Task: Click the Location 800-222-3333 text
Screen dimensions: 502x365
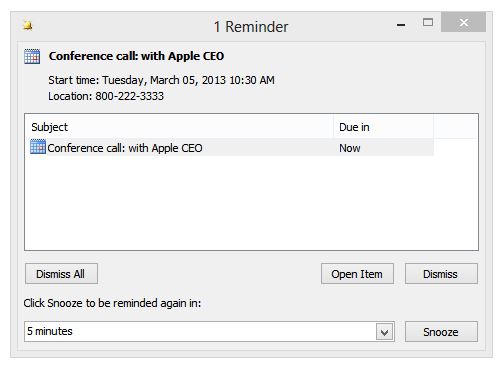Action: pyautogui.click(x=106, y=96)
